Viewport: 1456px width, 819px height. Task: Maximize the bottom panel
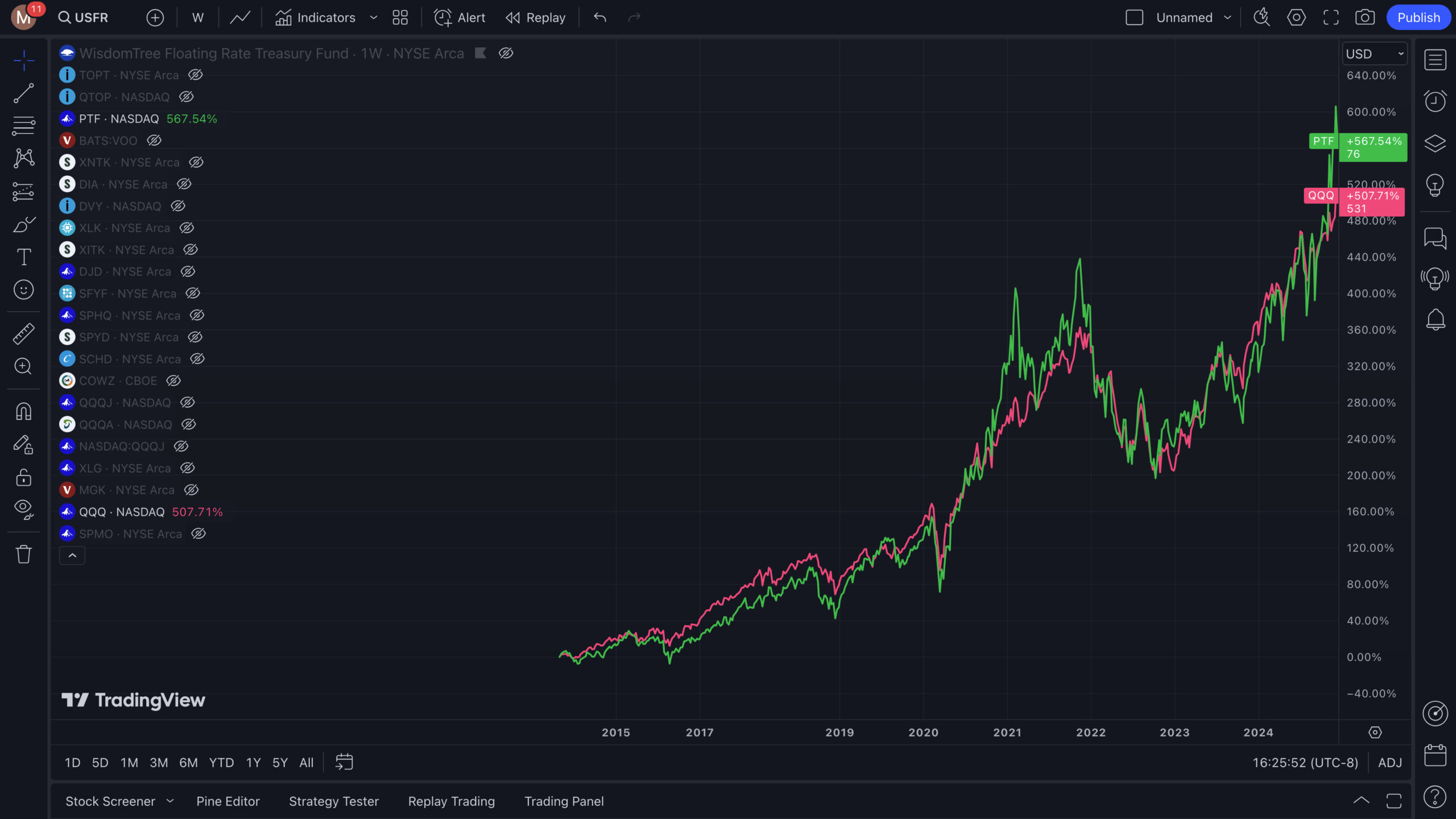pos(1394,801)
